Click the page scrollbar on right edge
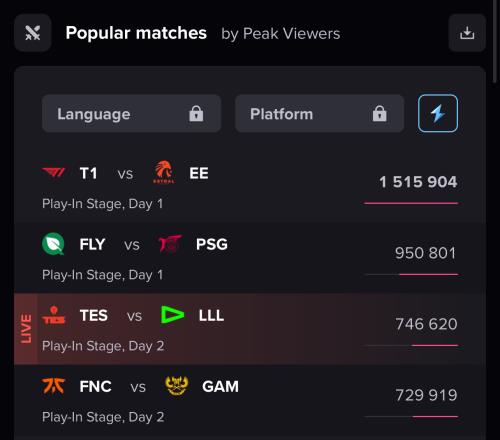The width and height of the screenshot is (500, 440). (495, 41)
